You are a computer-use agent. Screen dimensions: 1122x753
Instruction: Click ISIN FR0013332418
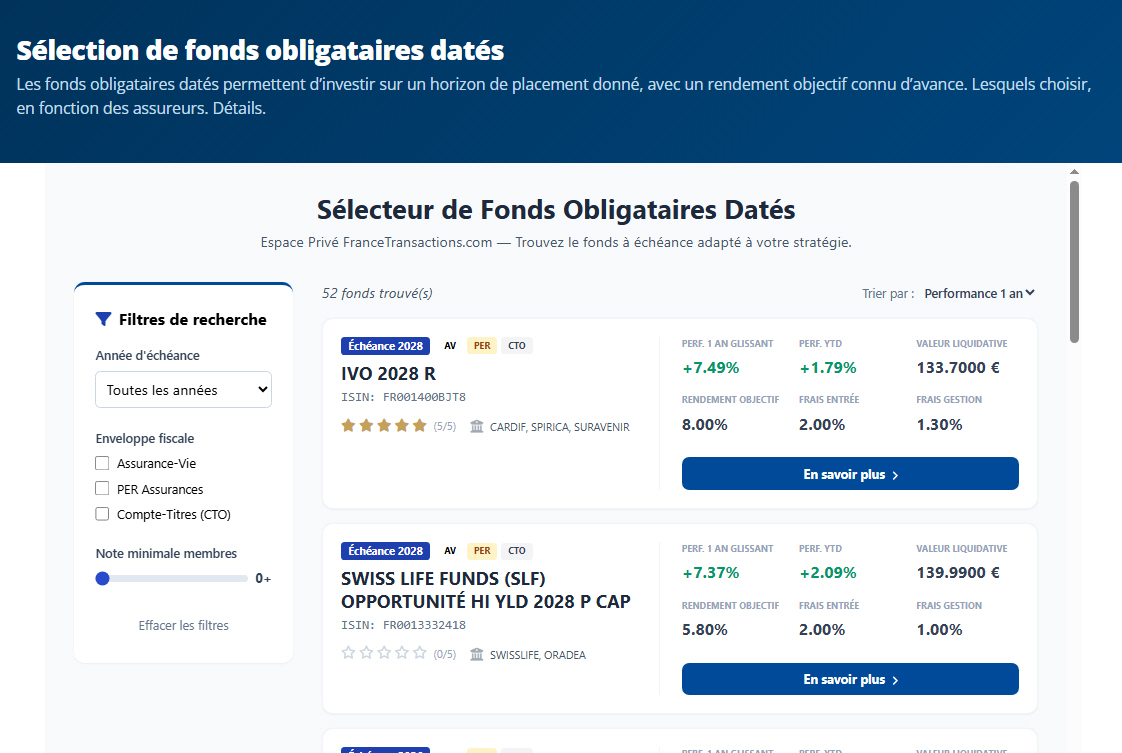click(404, 625)
